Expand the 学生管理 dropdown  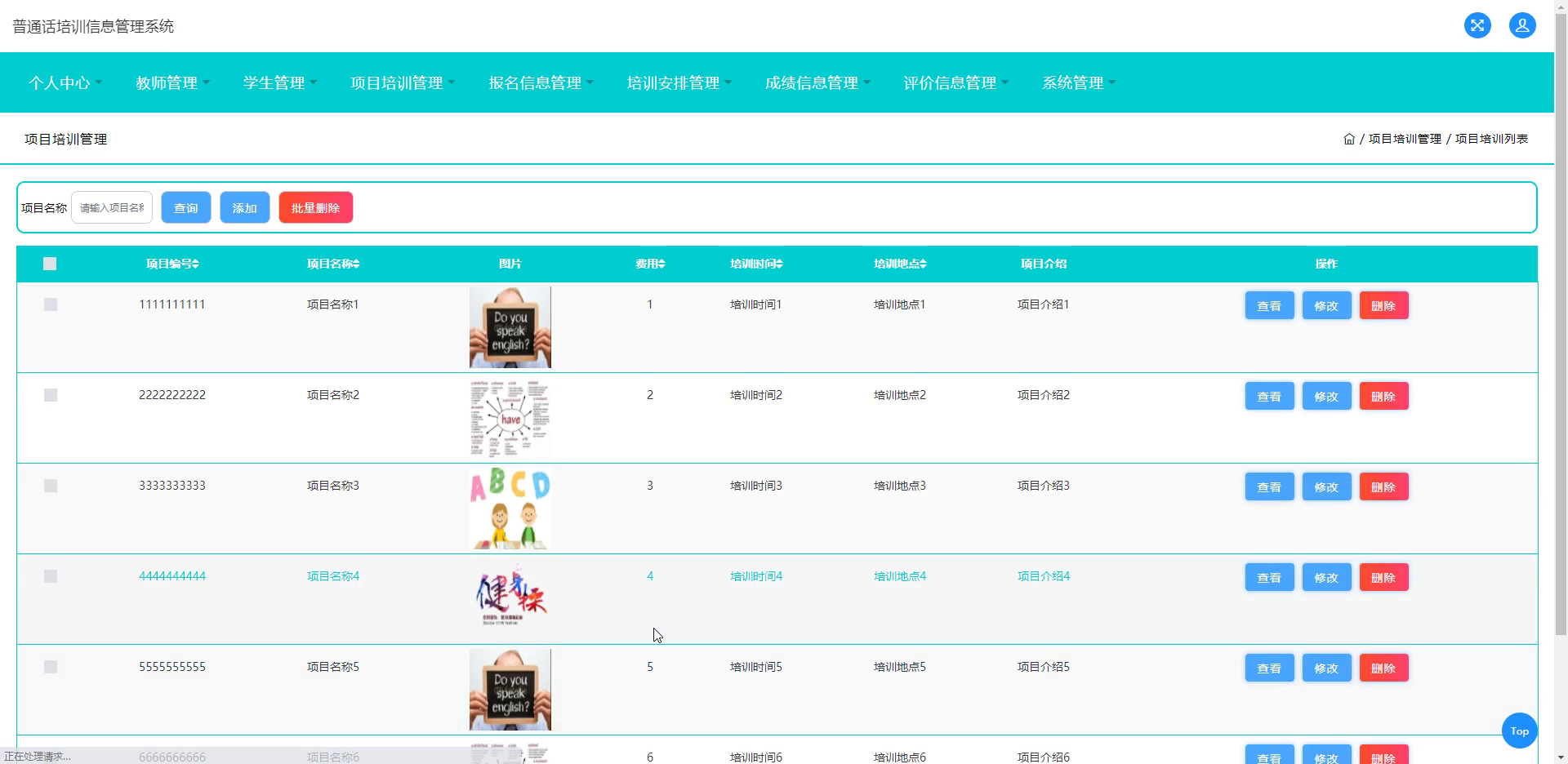pos(280,82)
